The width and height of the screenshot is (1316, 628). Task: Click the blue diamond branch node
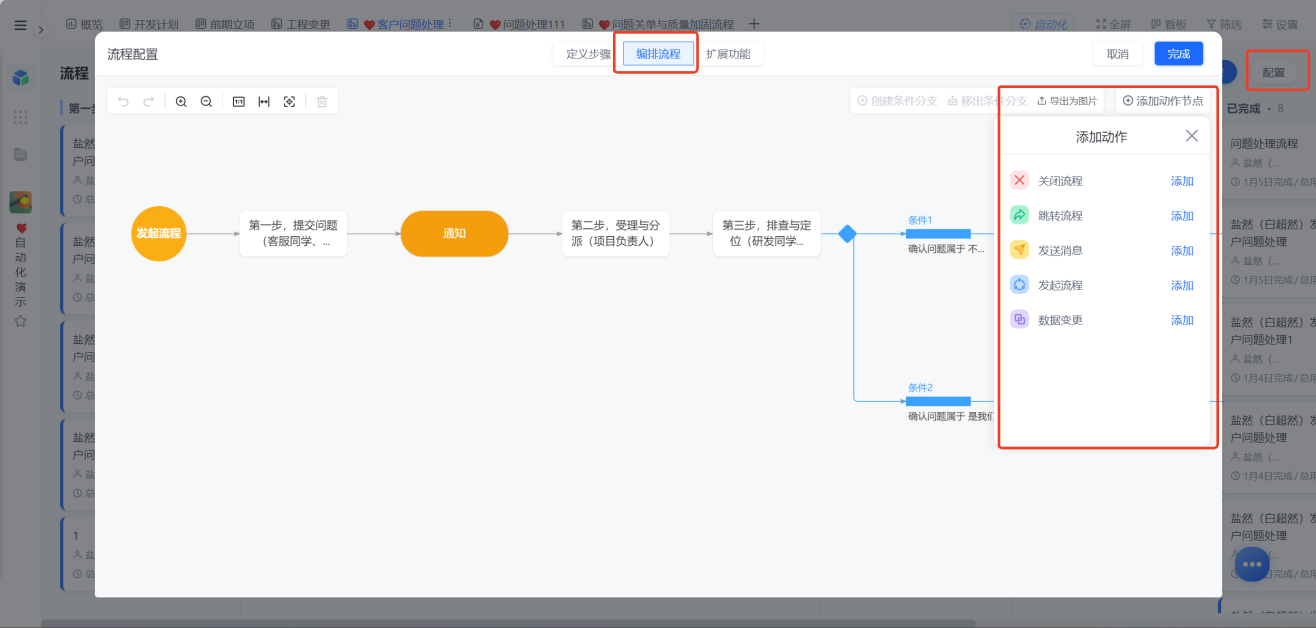[x=847, y=234]
